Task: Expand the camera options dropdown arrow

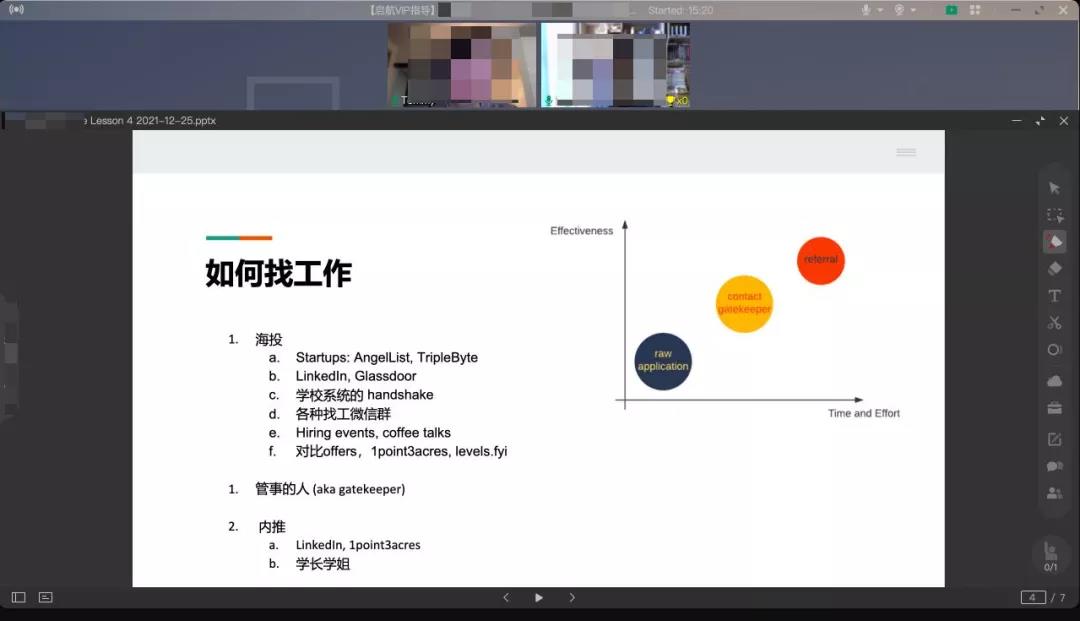Action: pyautogui.click(x=914, y=10)
